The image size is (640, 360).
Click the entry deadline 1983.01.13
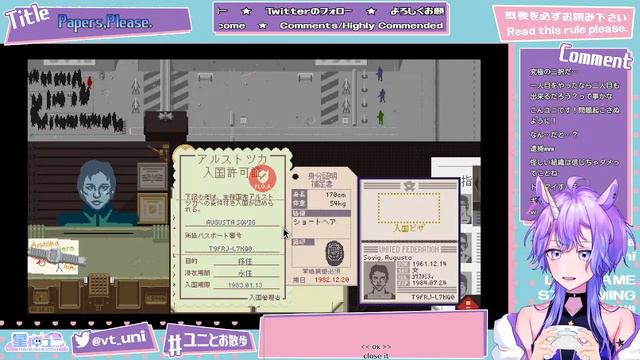tap(245, 285)
